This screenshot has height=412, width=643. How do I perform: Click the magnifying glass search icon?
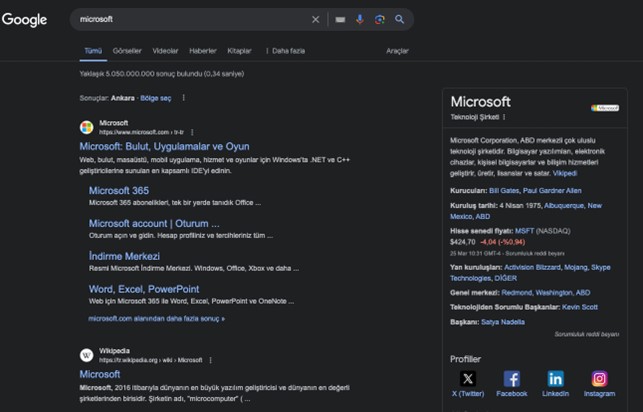[400, 19]
